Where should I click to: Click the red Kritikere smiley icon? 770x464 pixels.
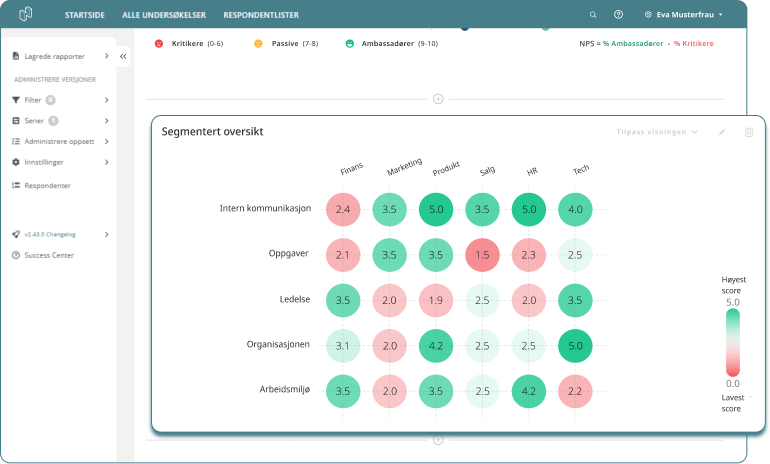(159, 44)
